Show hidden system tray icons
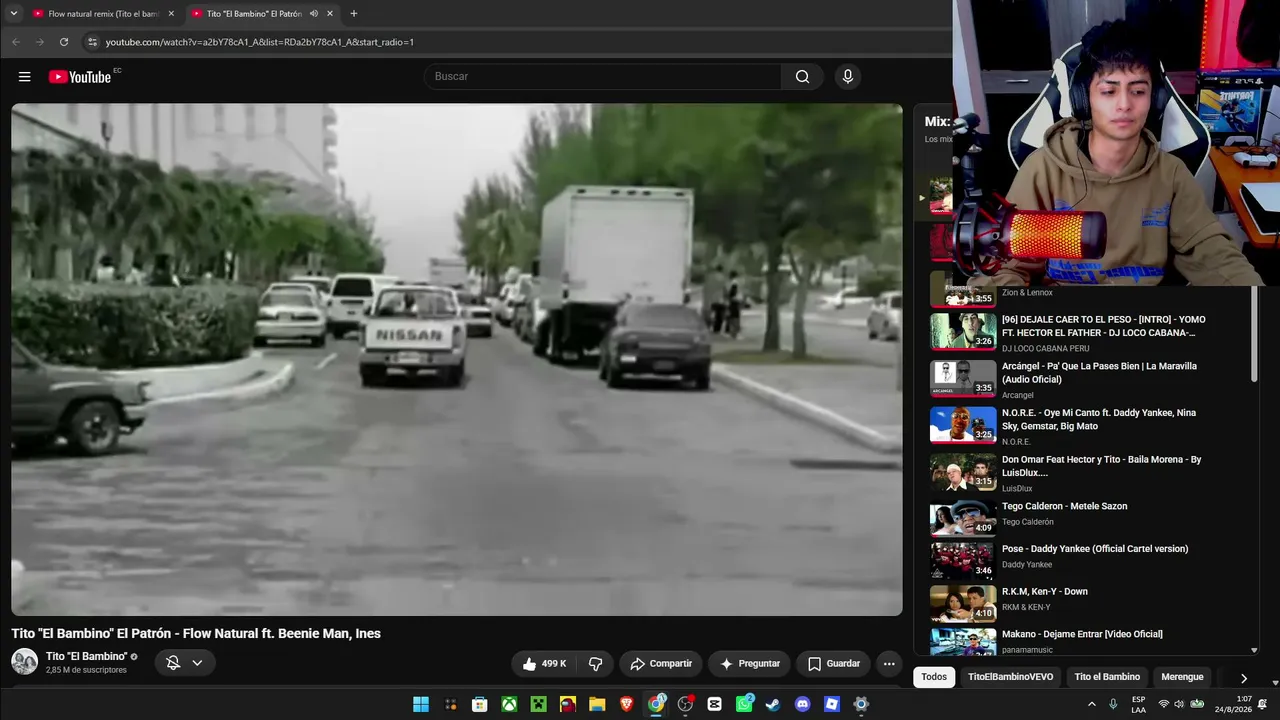This screenshot has width=1280, height=720. pos(1091,704)
